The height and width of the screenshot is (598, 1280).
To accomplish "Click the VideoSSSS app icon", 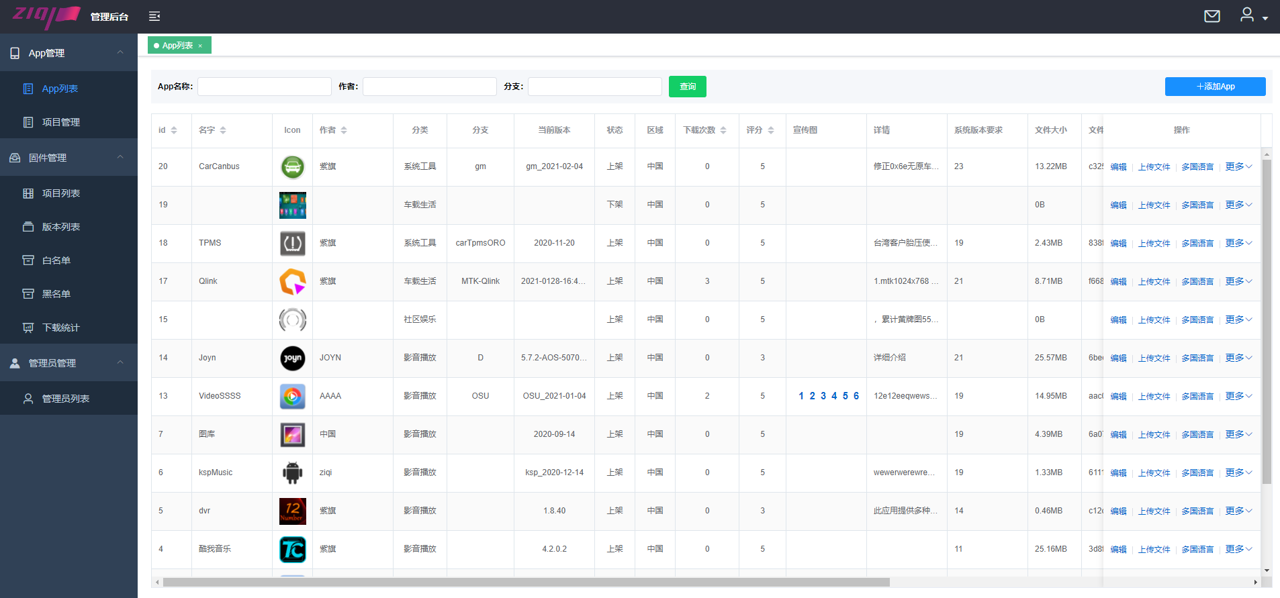I will (x=292, y=396).
